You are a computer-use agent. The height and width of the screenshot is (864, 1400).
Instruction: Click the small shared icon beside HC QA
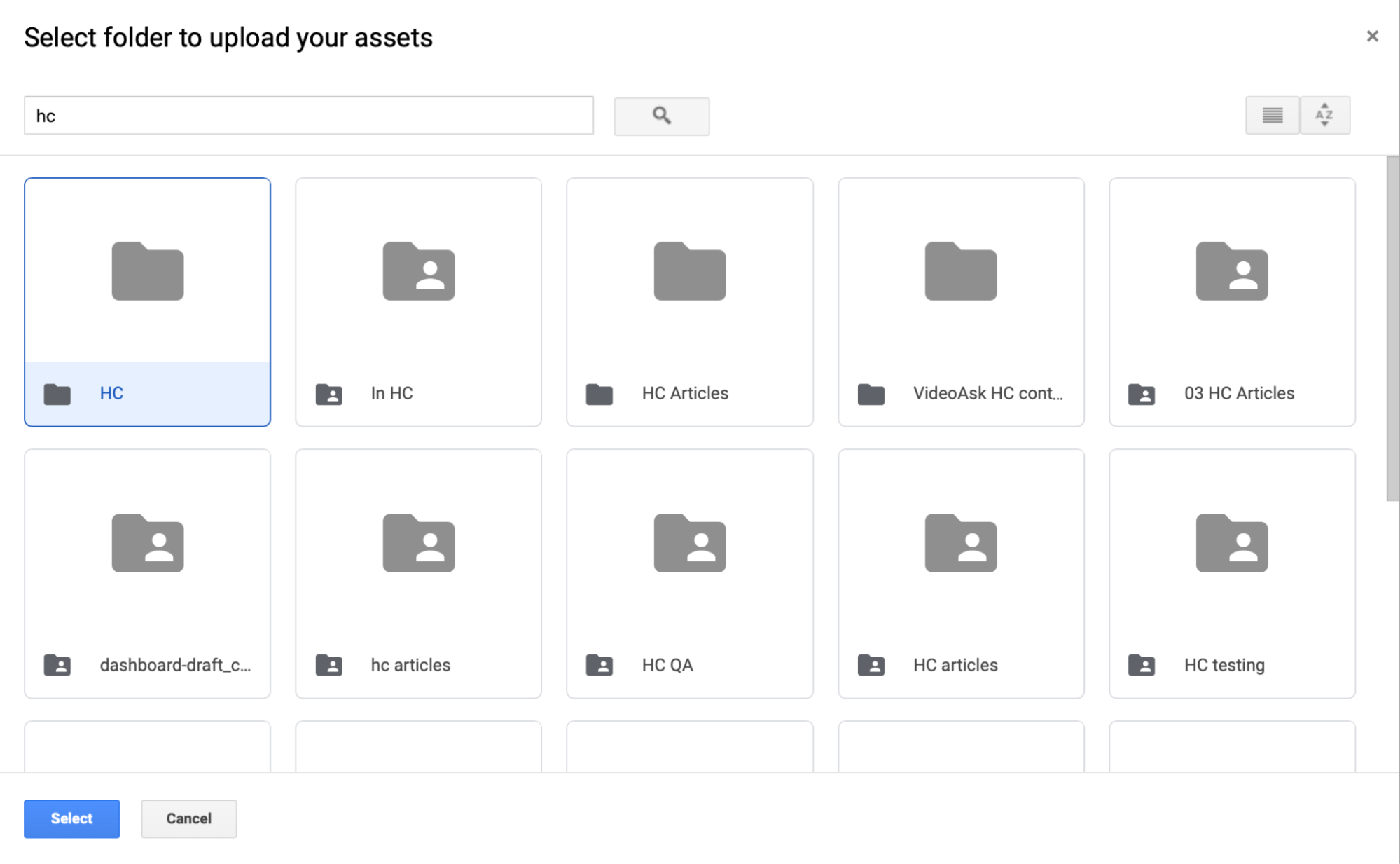[599, 665]
